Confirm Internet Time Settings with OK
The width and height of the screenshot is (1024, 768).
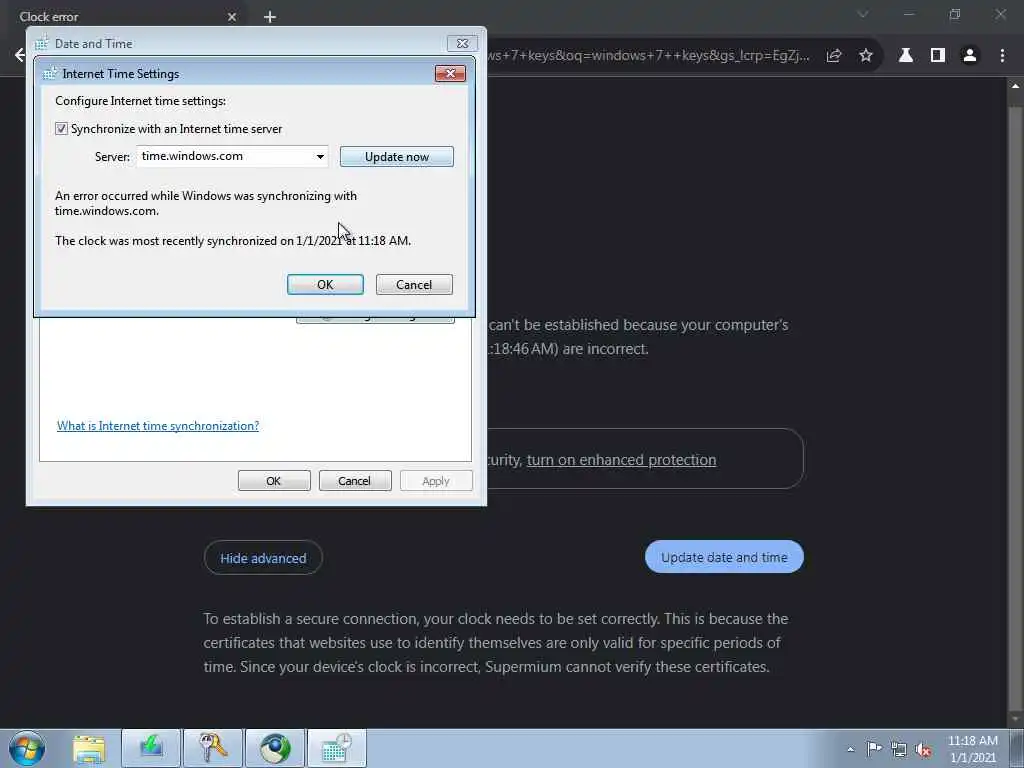click(x=325, y=285)
